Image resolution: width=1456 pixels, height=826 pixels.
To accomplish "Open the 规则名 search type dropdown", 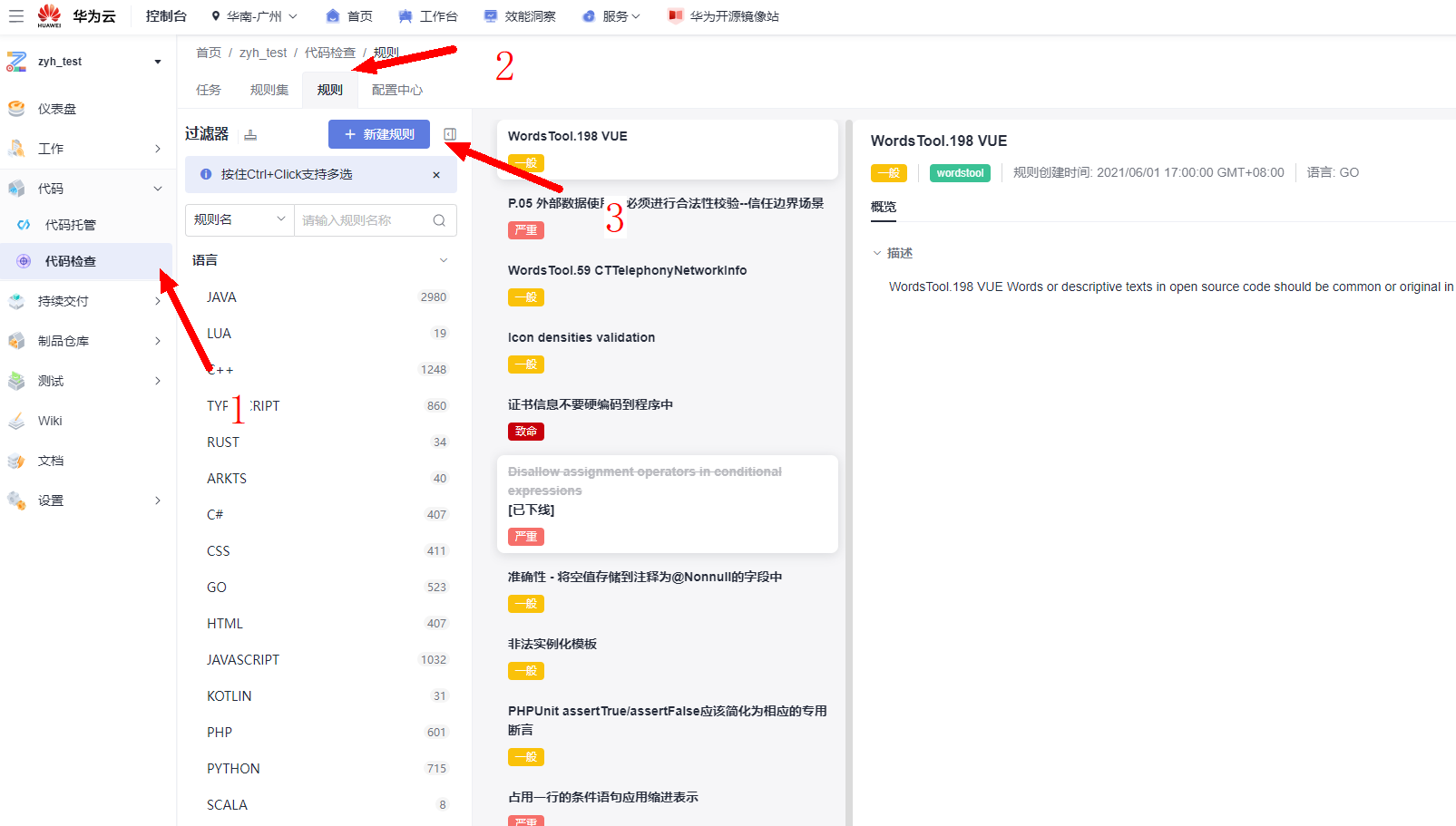I will coord(239,219).
